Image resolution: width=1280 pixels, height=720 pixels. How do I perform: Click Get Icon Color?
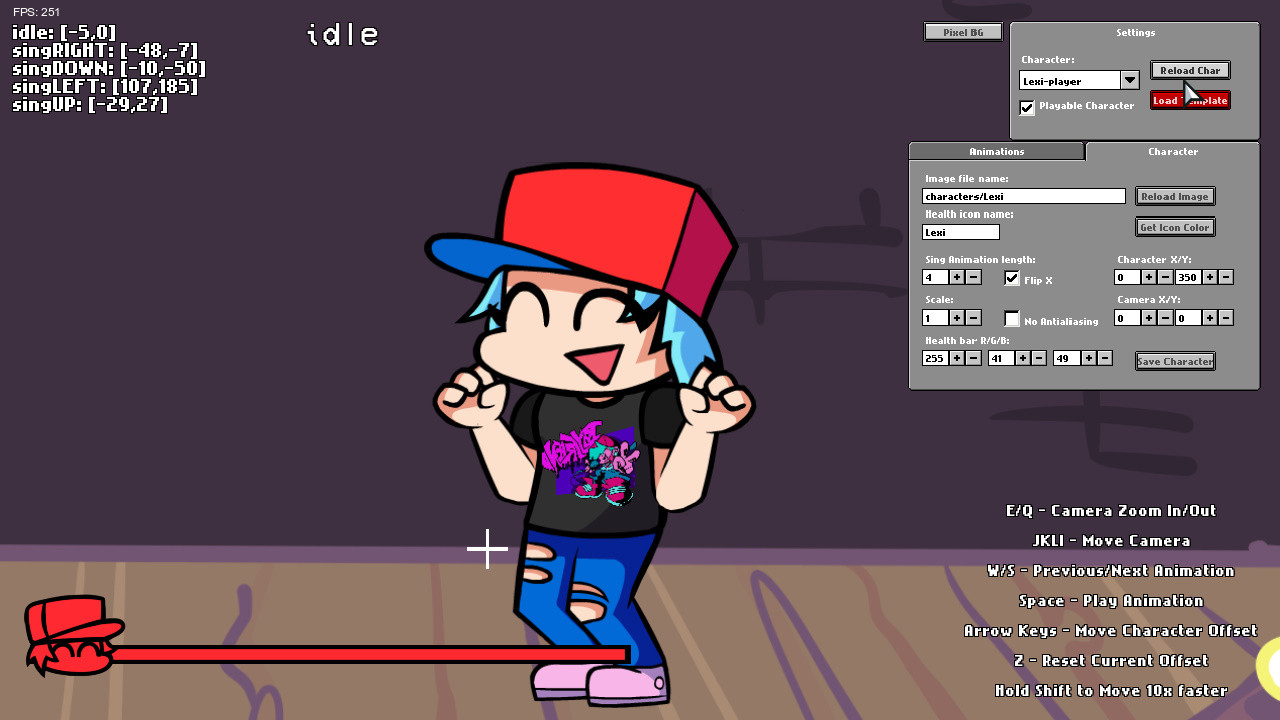click(x=1174, y=227)
